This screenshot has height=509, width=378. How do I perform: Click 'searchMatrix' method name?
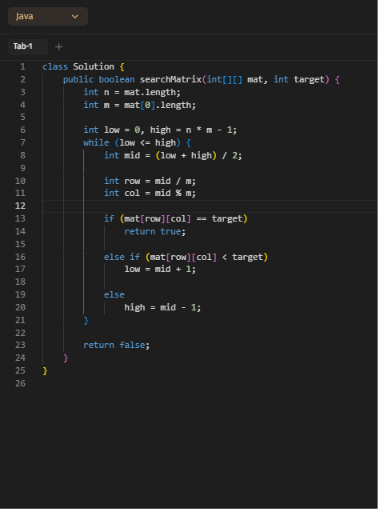pos(171,79)
